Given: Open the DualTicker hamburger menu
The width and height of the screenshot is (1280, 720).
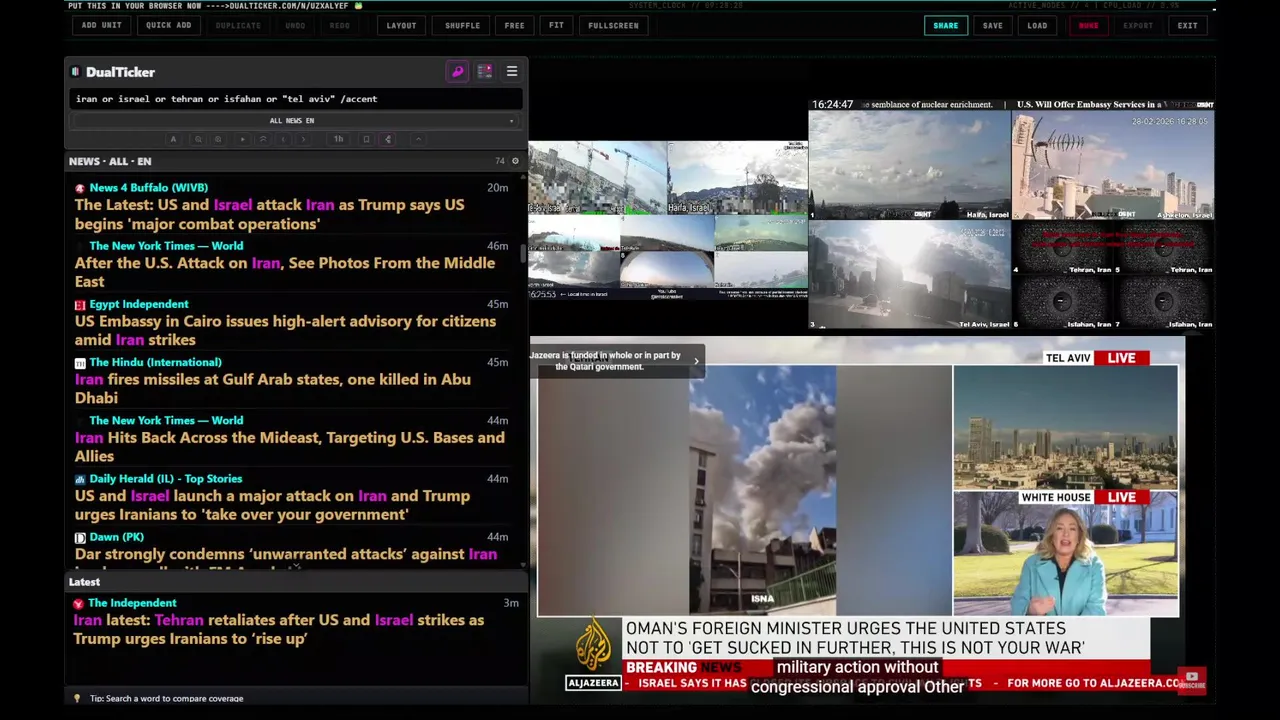Looking at the screenshot, I should 511,72.
